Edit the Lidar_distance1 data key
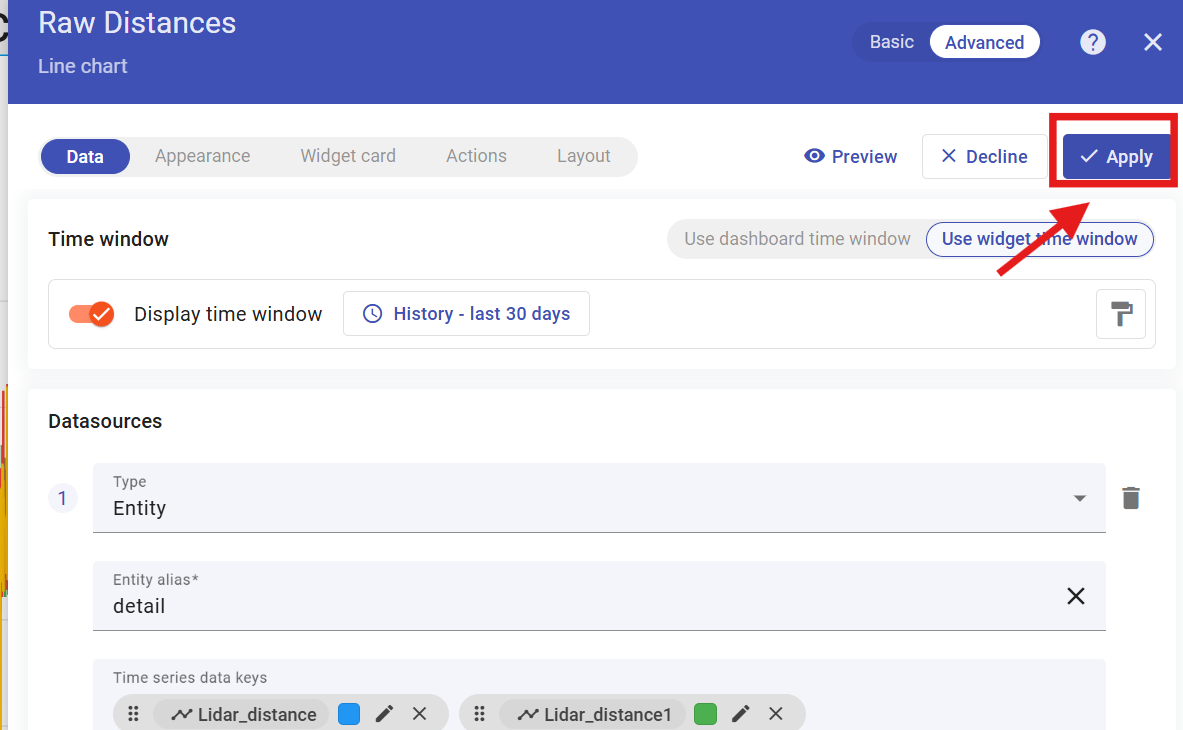The image size is (1183, 730). tap(740, 714)
